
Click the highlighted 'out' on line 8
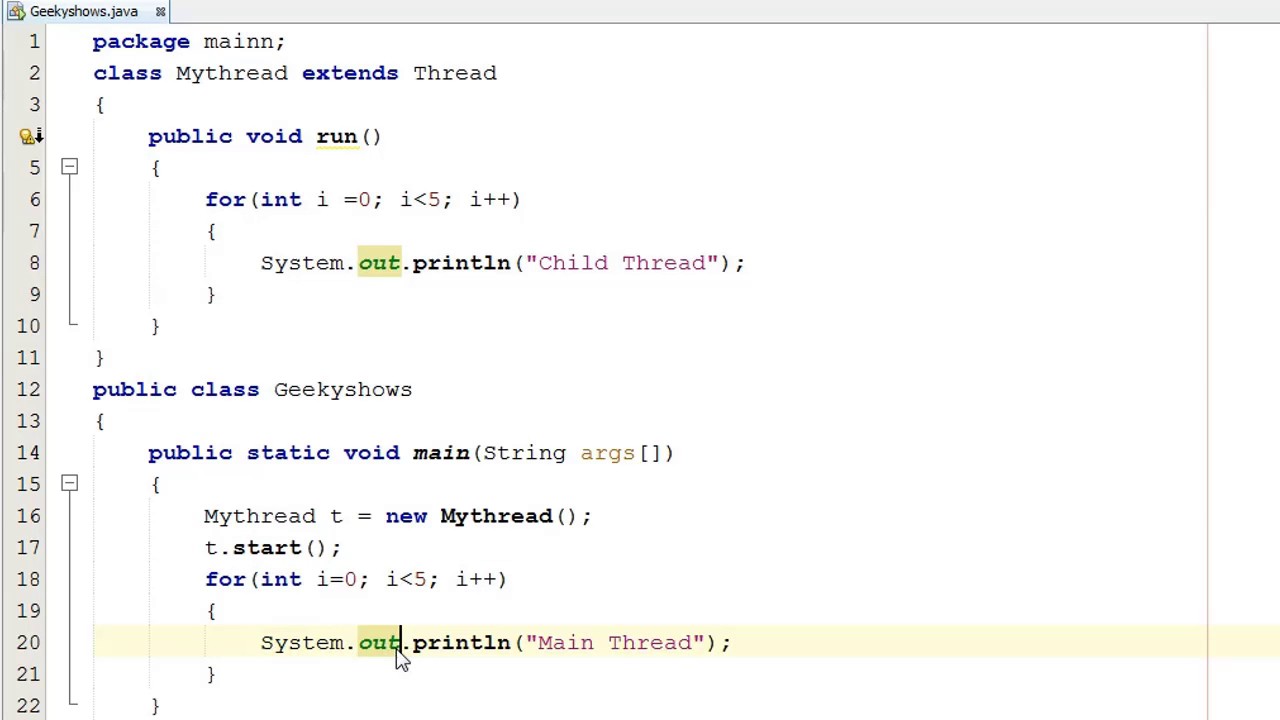pos(379,263)
